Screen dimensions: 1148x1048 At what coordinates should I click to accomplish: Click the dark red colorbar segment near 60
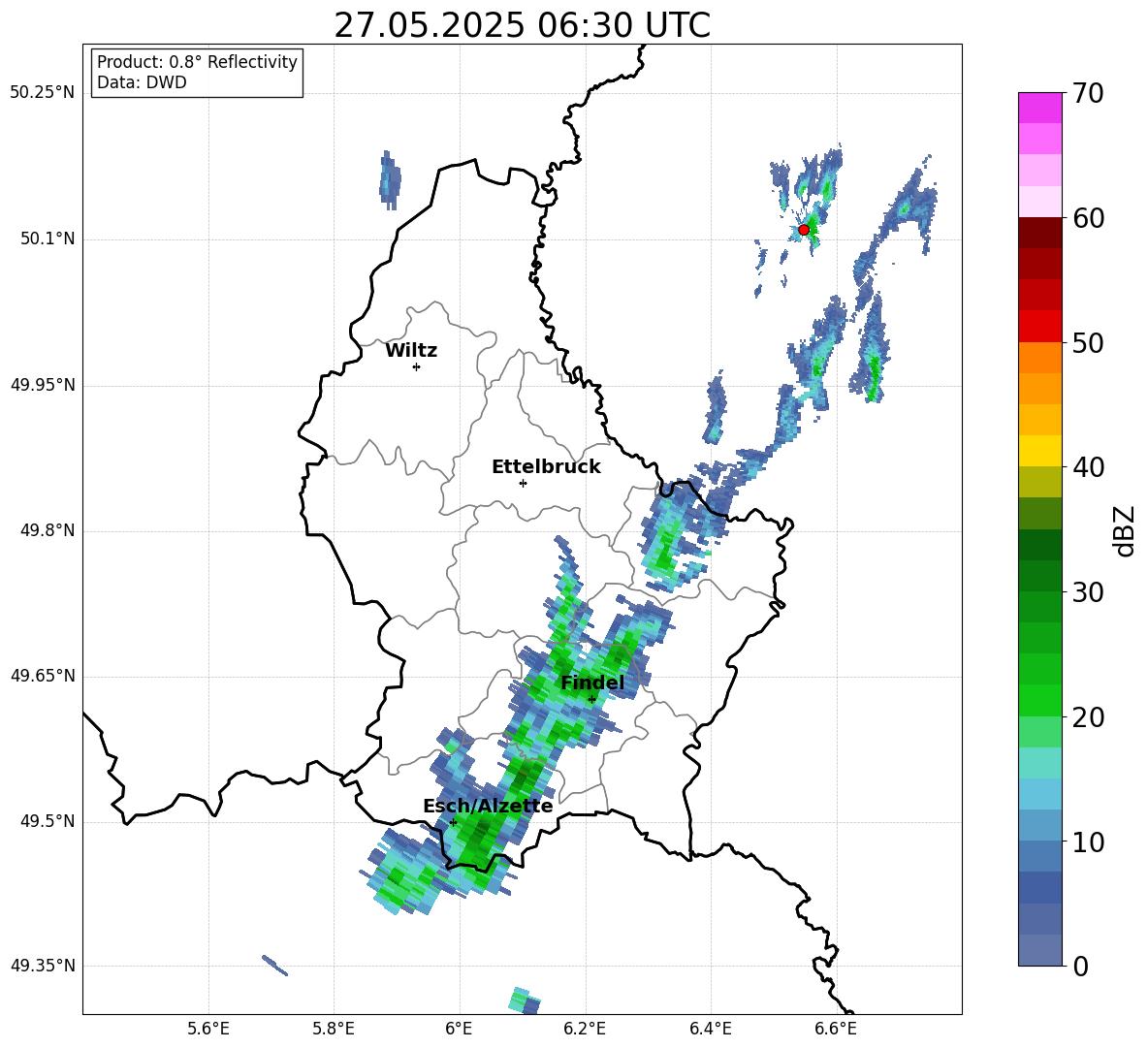point(1039,232)
